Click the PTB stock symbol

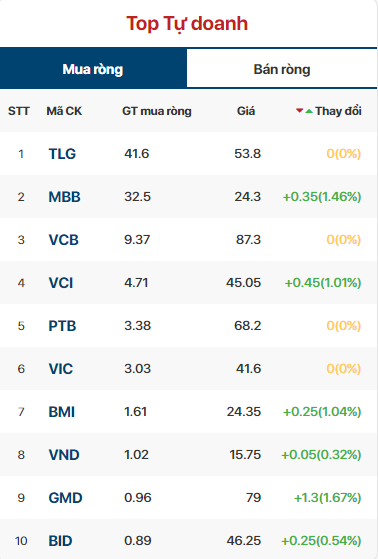click(62, 326)
